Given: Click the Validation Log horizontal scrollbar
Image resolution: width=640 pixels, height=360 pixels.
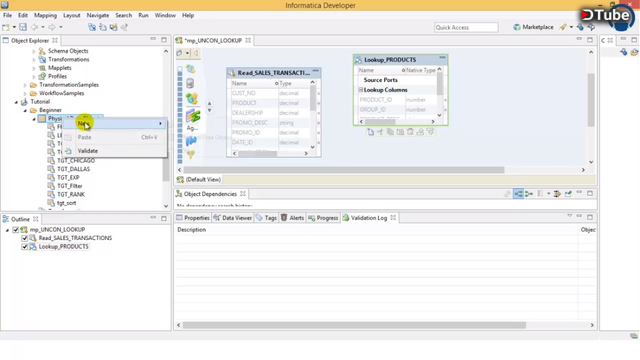Looking at the screenshot, I should pos(354,325).
